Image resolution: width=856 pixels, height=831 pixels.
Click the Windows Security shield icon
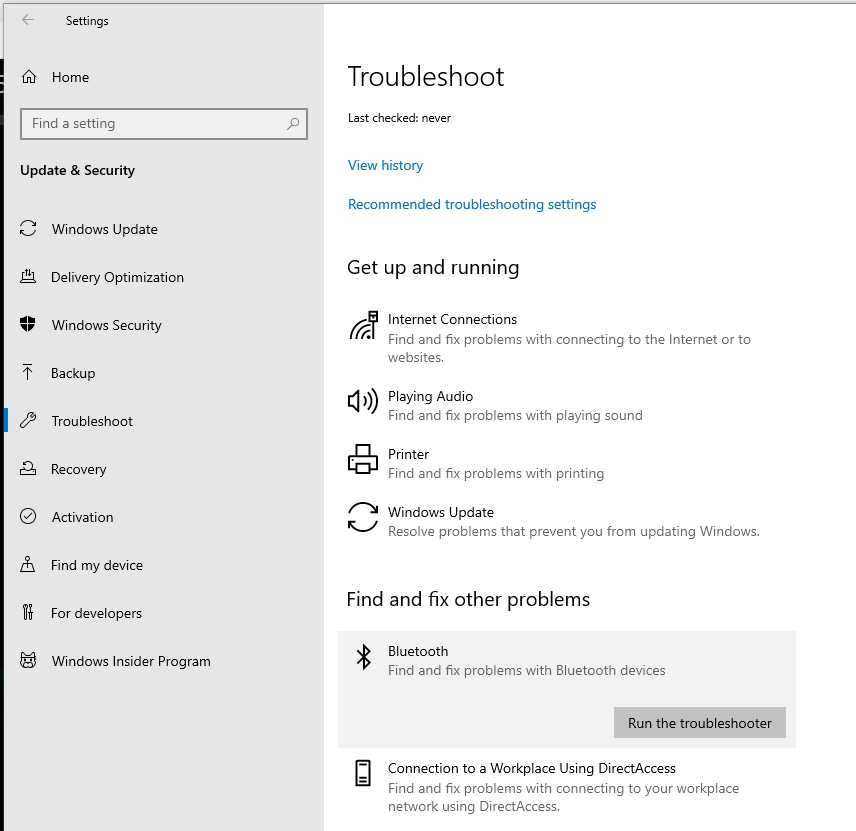coord(28,325)
